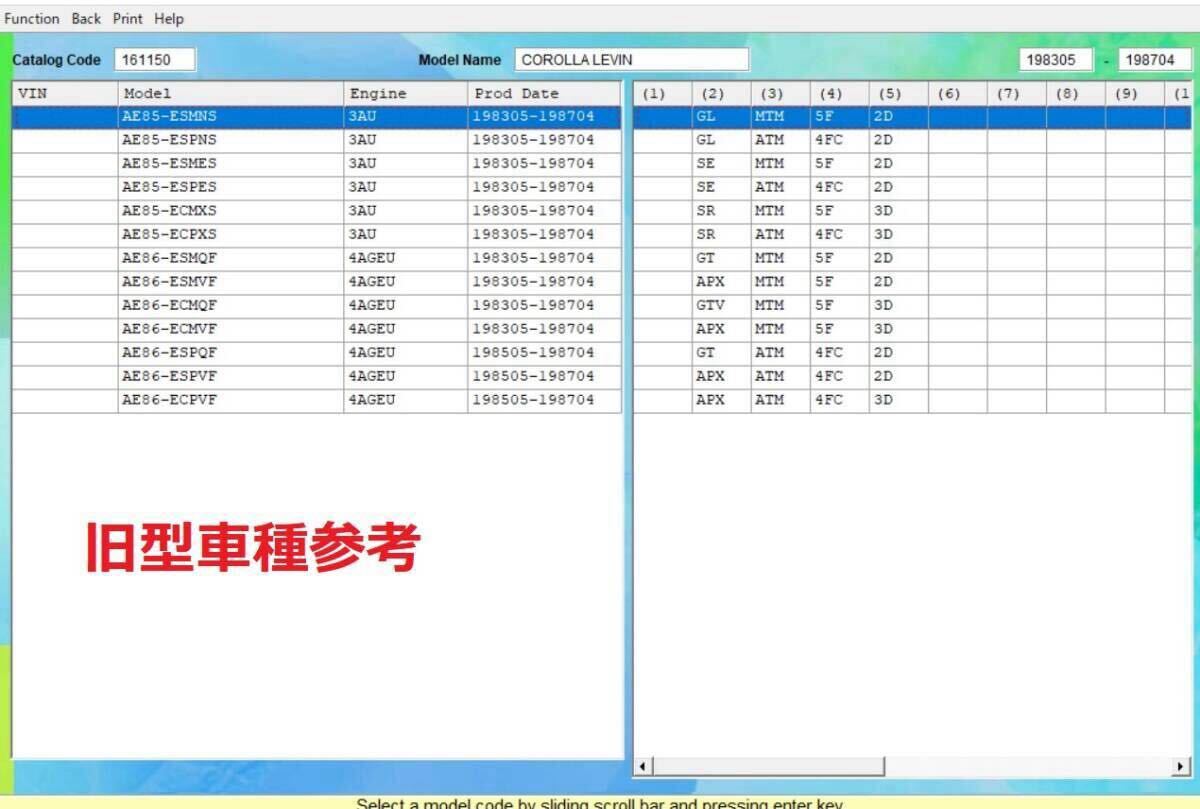Click the start date field 198305
The height and width of the screenshot is (809, 1200).
(x=1056, y=60)
